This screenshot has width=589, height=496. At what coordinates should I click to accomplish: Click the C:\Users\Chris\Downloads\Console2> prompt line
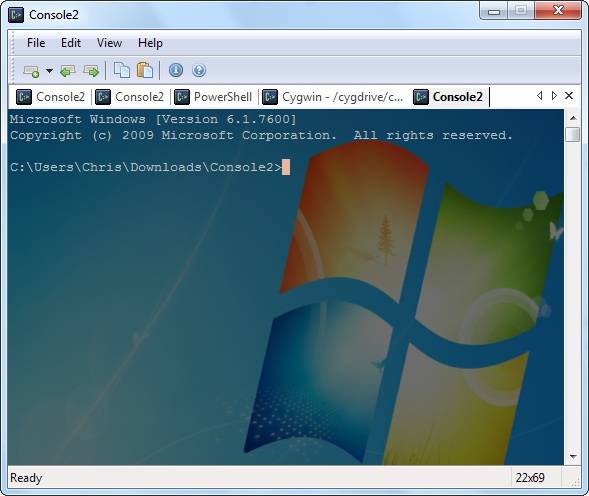tap(146, 167)
